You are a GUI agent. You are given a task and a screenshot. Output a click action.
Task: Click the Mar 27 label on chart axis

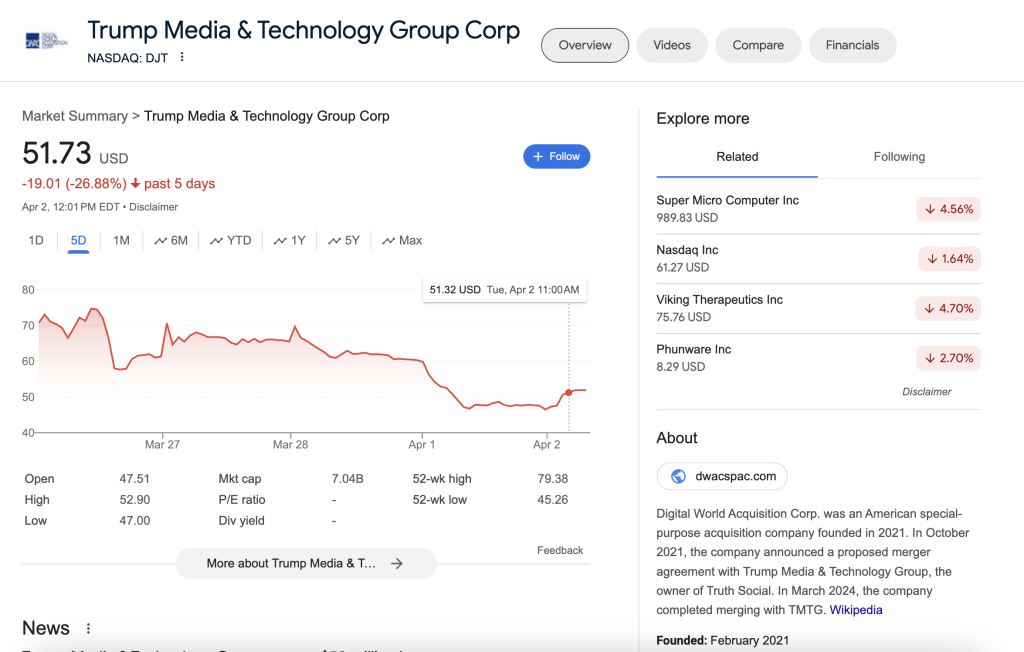[163, 445]
